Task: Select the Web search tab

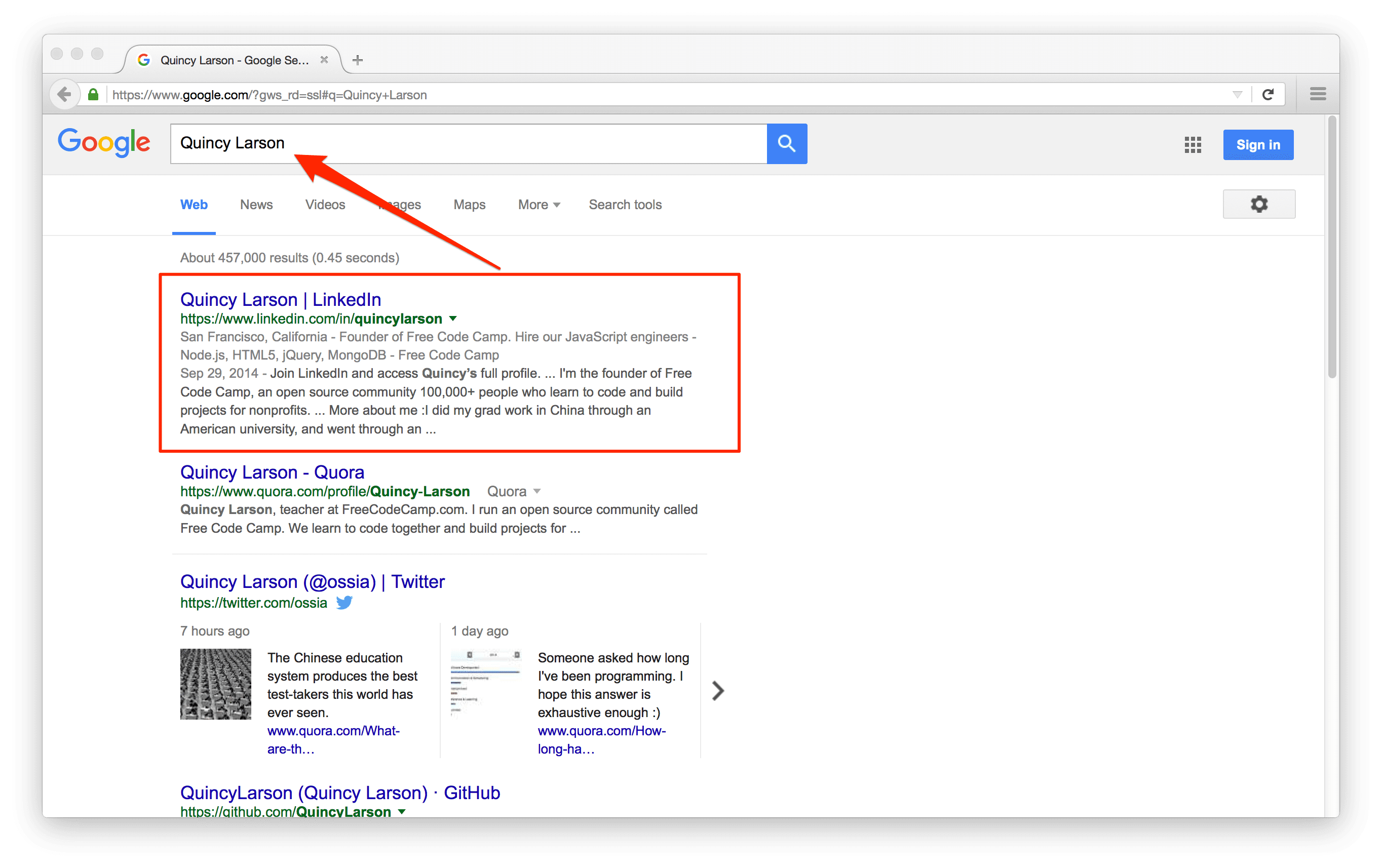Action: (194, 204)
